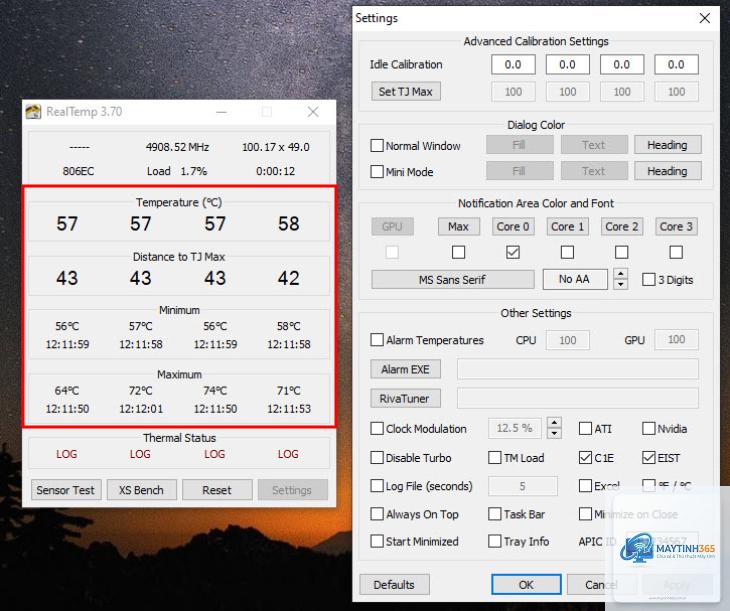Screen dimensions: 730x611
Task: Click the Core 1 notification color button
Action: pyautogui.click(x=568, y=226)
